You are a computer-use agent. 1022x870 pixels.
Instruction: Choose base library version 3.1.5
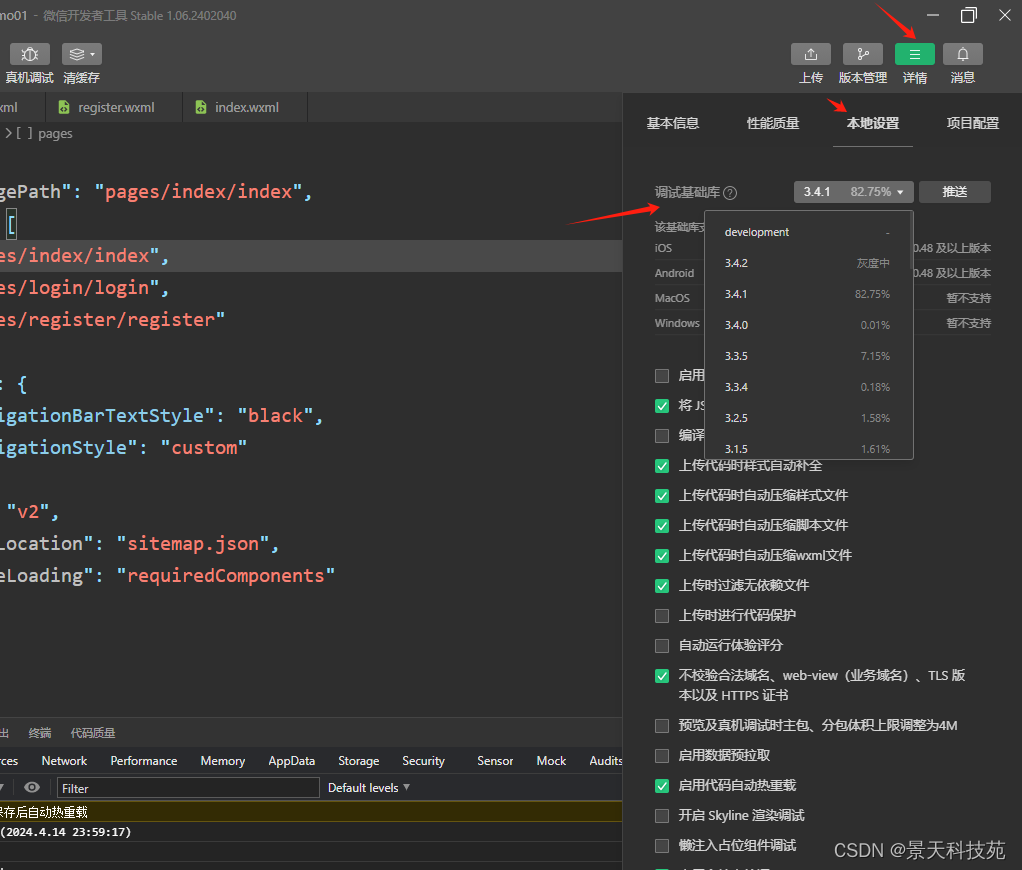click(x=808, y=449)
